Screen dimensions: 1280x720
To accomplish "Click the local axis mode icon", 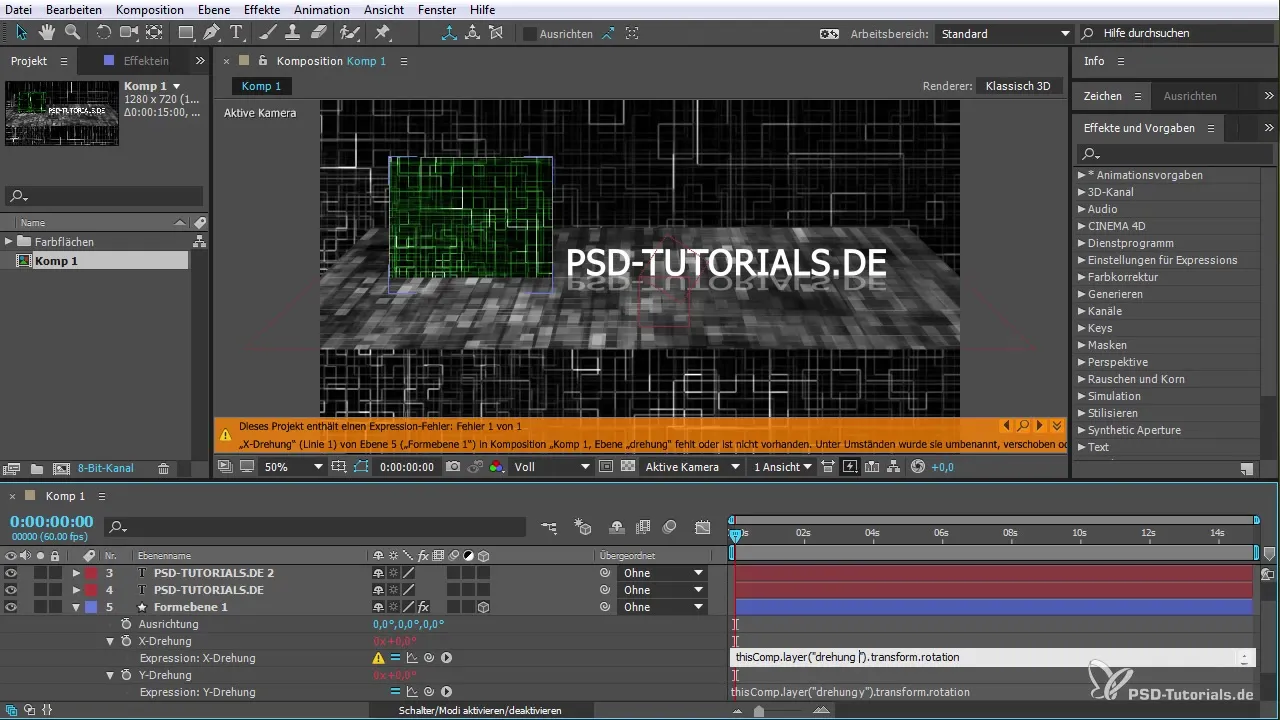I will [448, 33].
